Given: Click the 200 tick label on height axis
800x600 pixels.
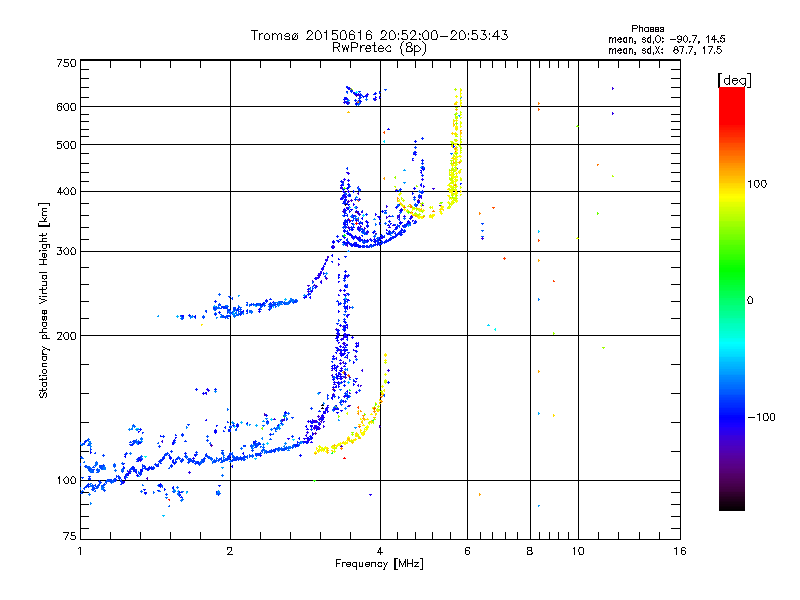Looking at the screenshot, I should 66,336.
